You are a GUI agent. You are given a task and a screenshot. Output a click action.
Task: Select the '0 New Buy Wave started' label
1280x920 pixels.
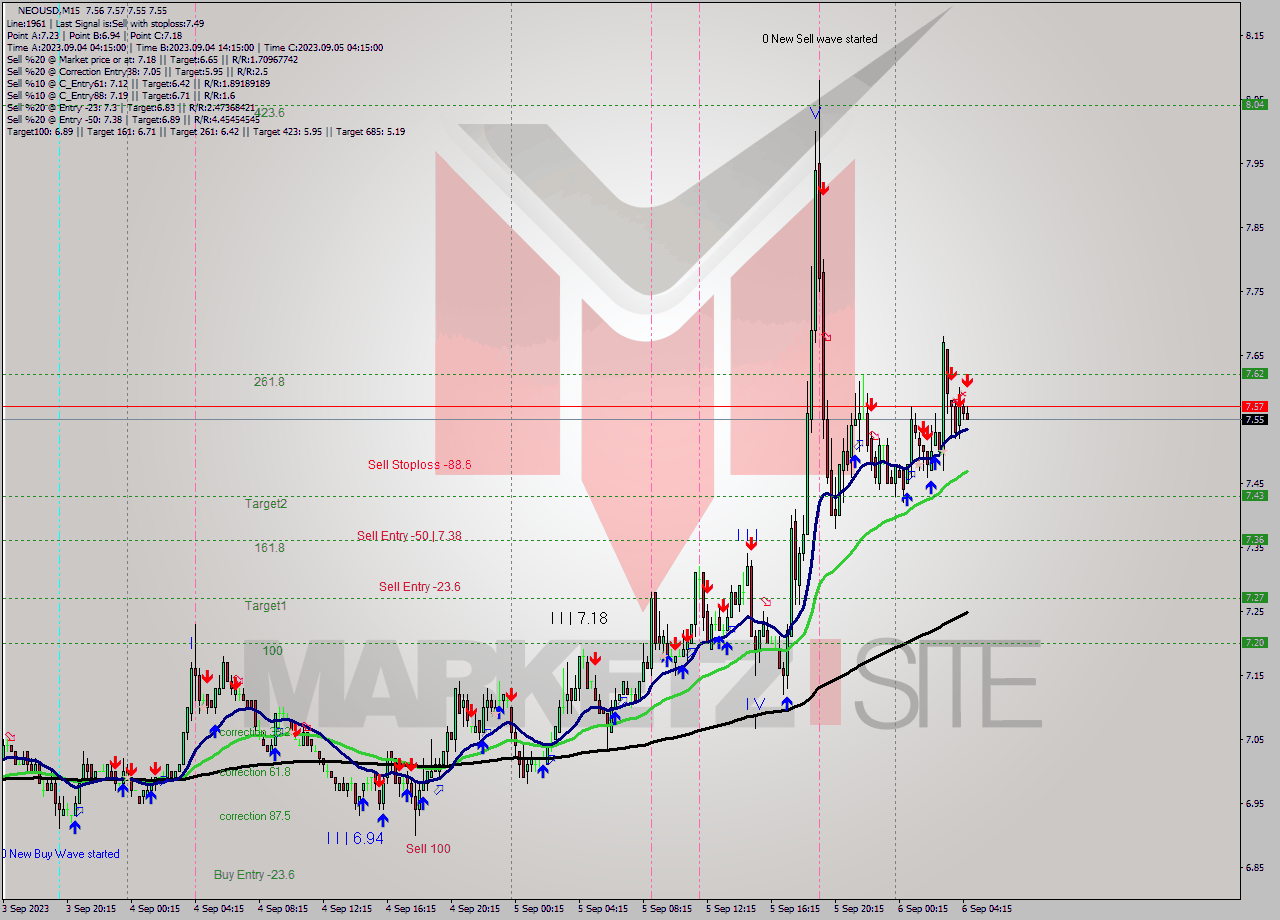pyautogui.click(x=61, y=854)
